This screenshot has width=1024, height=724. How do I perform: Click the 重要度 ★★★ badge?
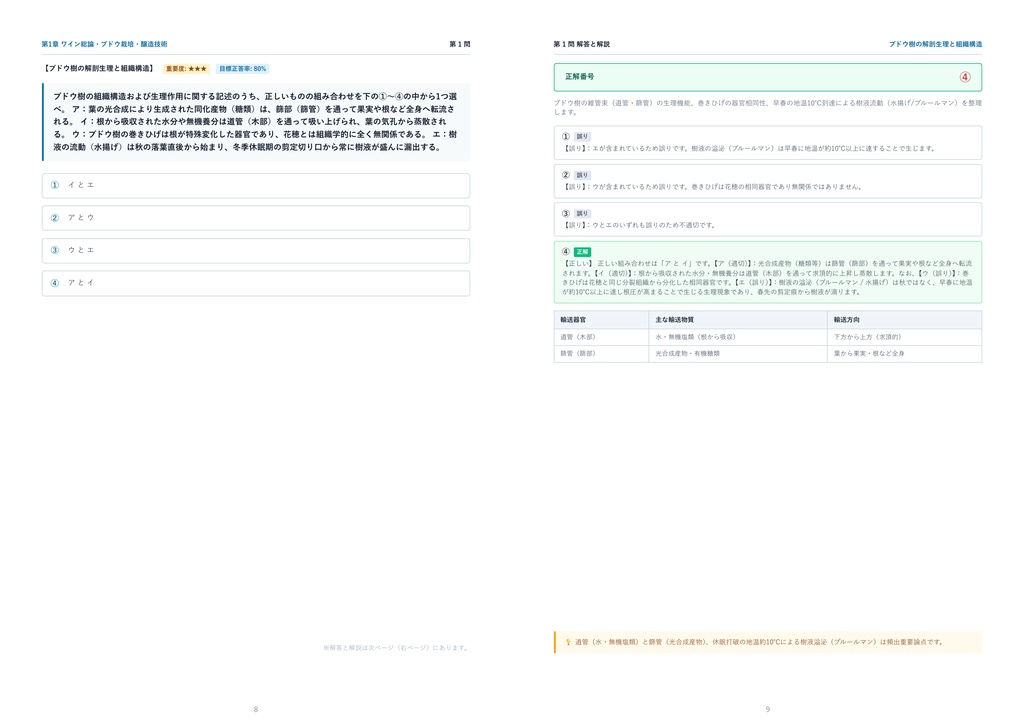tap(186, 69)
